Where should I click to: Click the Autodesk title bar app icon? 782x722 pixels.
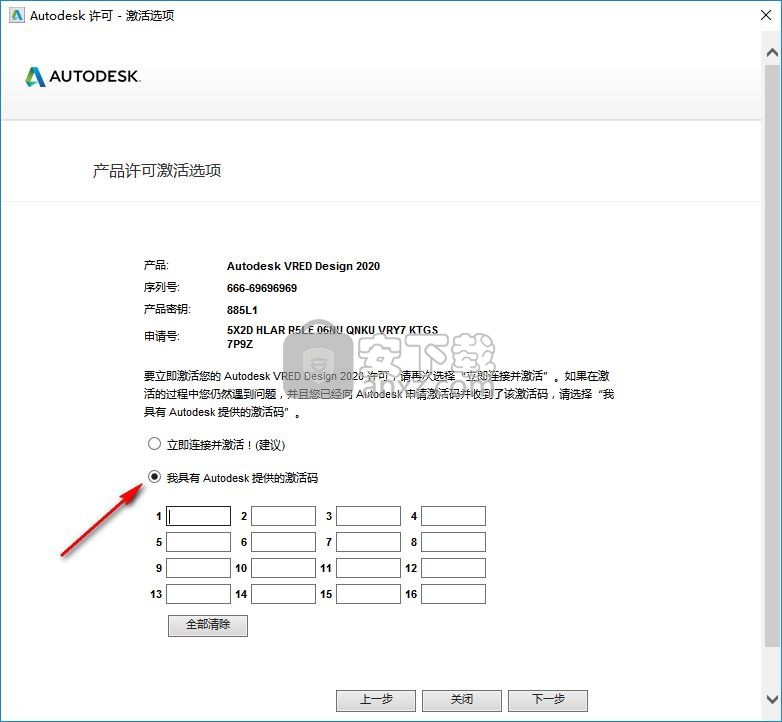point(16,15)
